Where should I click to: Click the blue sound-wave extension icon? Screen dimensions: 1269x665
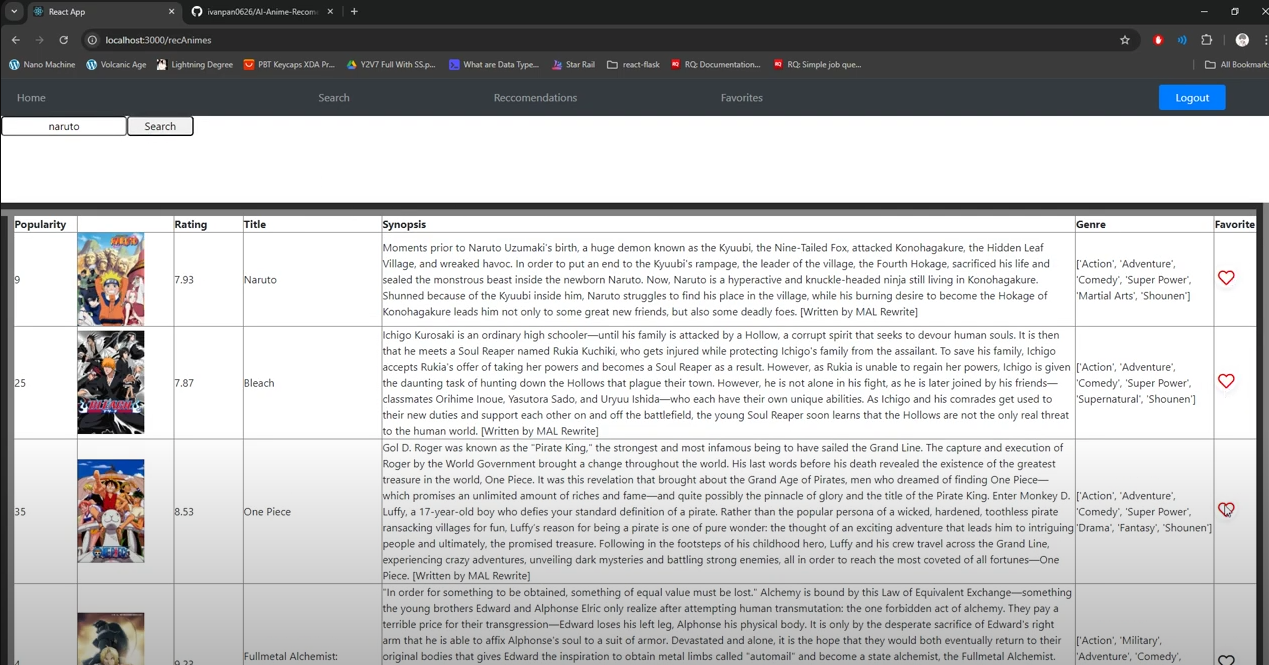(1182, 40)
